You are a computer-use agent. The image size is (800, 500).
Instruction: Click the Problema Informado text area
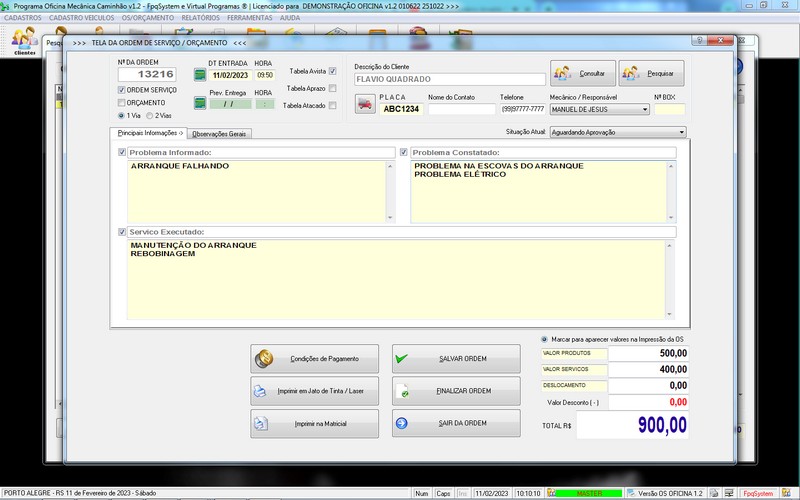pyautogui.click(x=257, y=191)
